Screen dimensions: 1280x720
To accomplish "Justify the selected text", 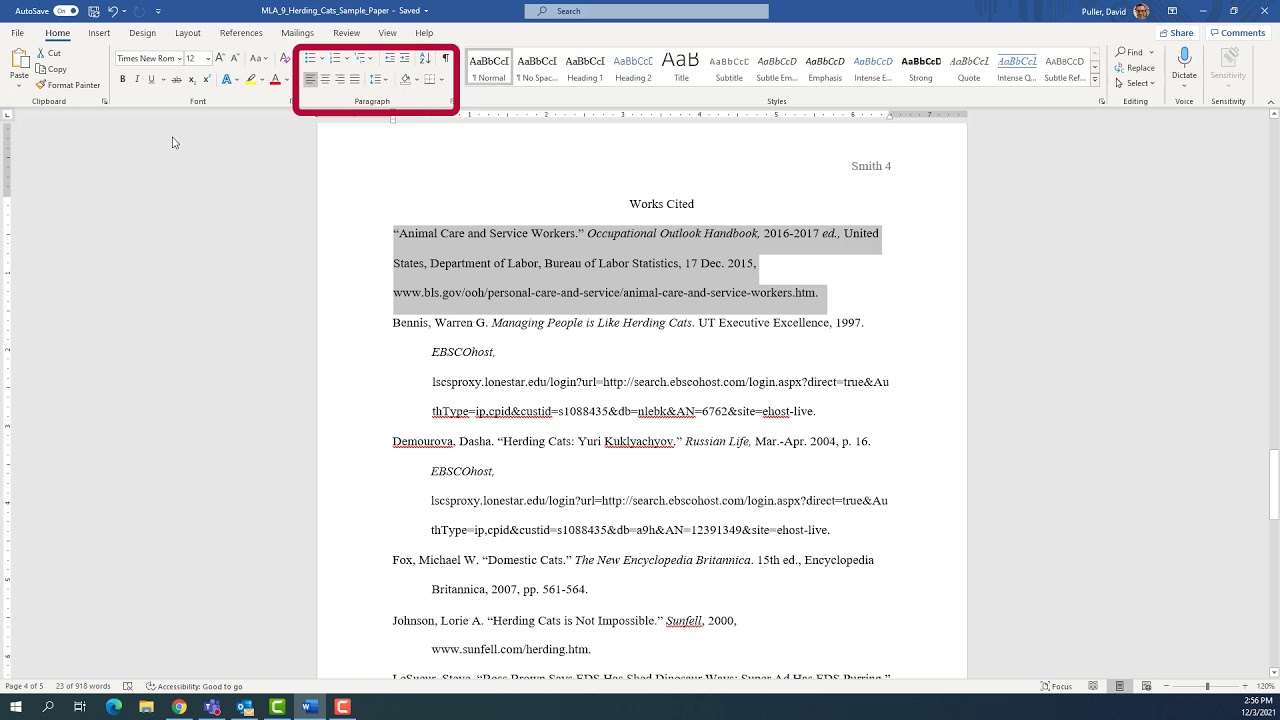I will coord(354,79).
